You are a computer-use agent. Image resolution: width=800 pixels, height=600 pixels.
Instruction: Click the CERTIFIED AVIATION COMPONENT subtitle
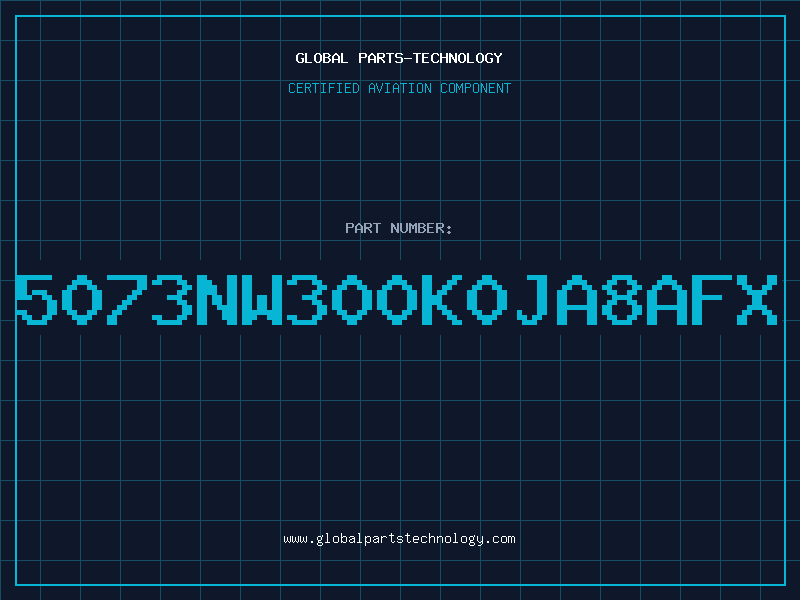[399, 88]
